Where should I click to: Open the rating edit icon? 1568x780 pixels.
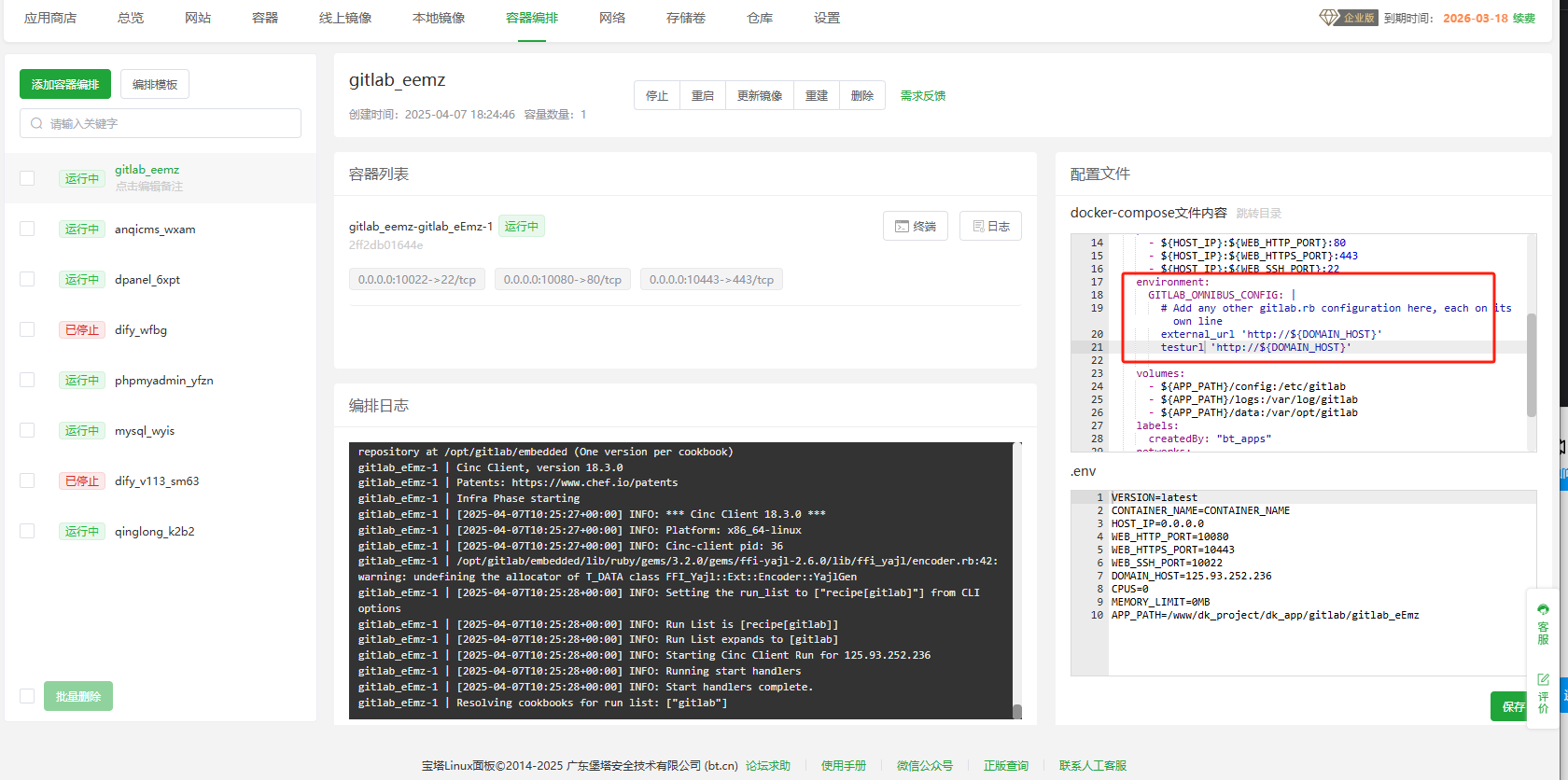click(x=1543, y=679)
